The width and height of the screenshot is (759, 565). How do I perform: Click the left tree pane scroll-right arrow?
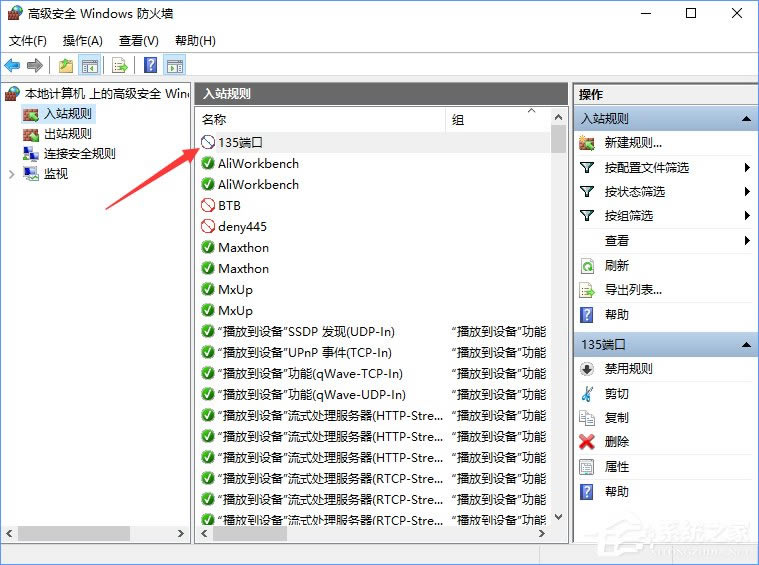181,534
